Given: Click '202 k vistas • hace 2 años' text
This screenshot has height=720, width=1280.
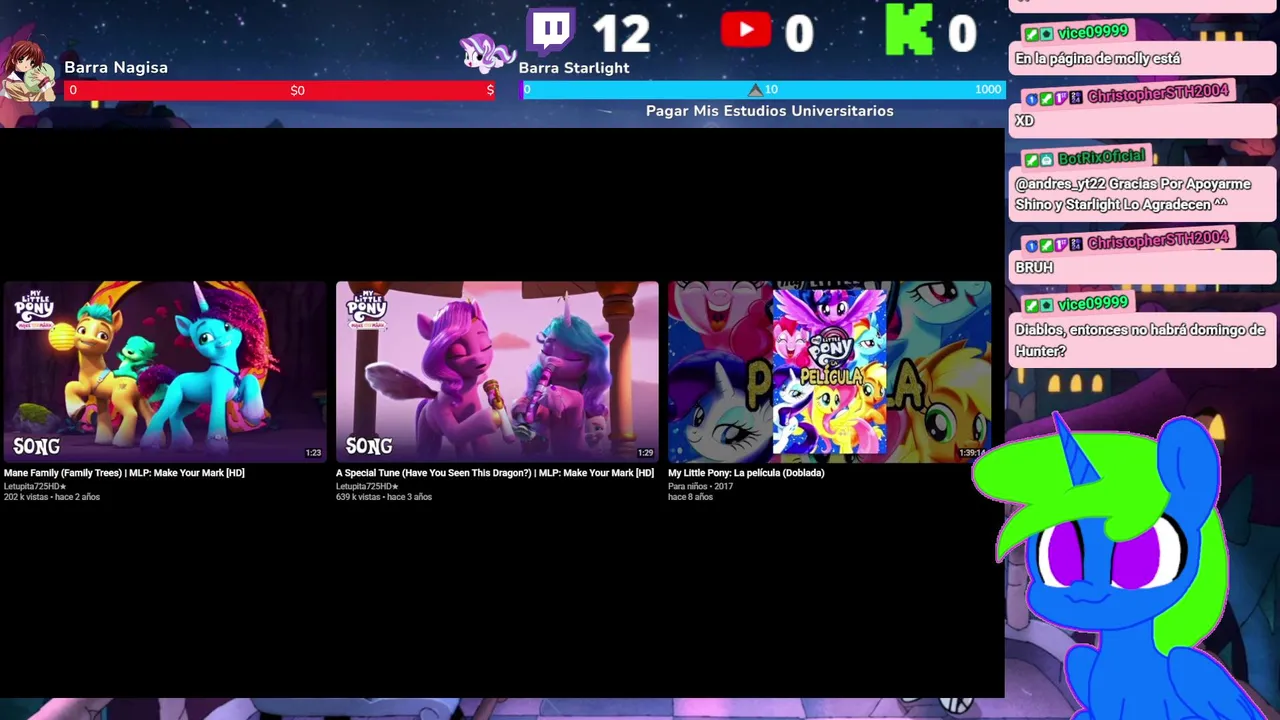Looking at the screenshot, I should point(52,497).
